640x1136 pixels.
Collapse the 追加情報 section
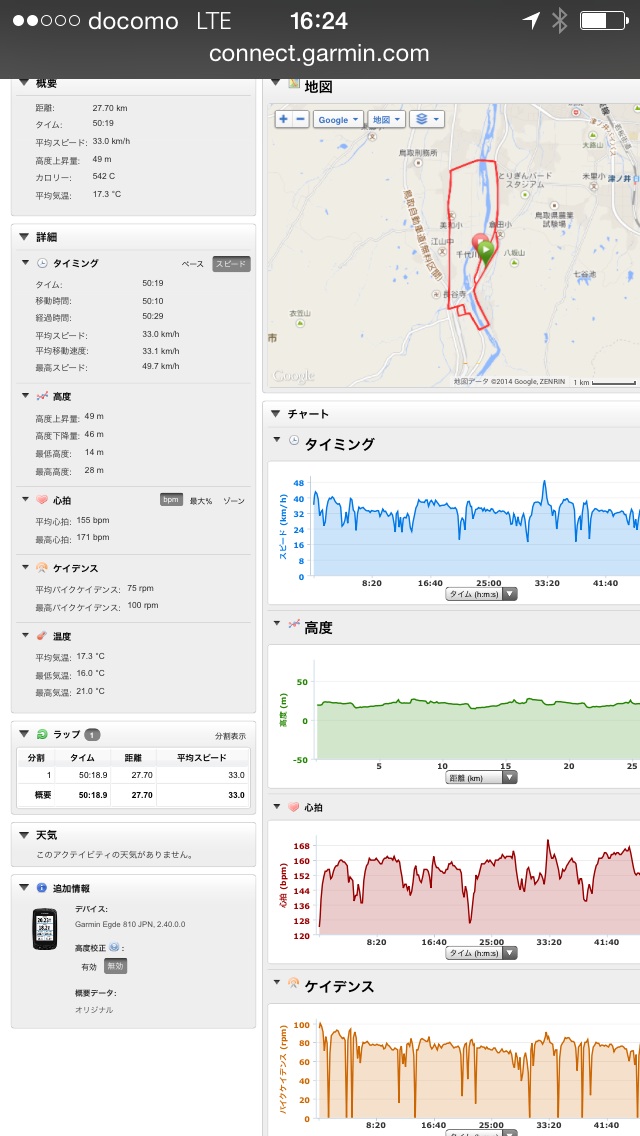24,888
